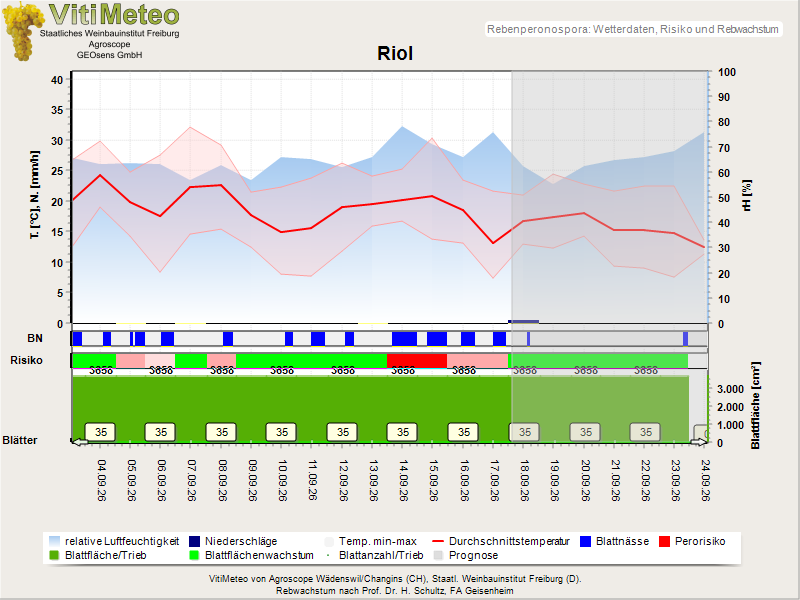Click the GEOsens GmbH text

click(x=110, y=55)
